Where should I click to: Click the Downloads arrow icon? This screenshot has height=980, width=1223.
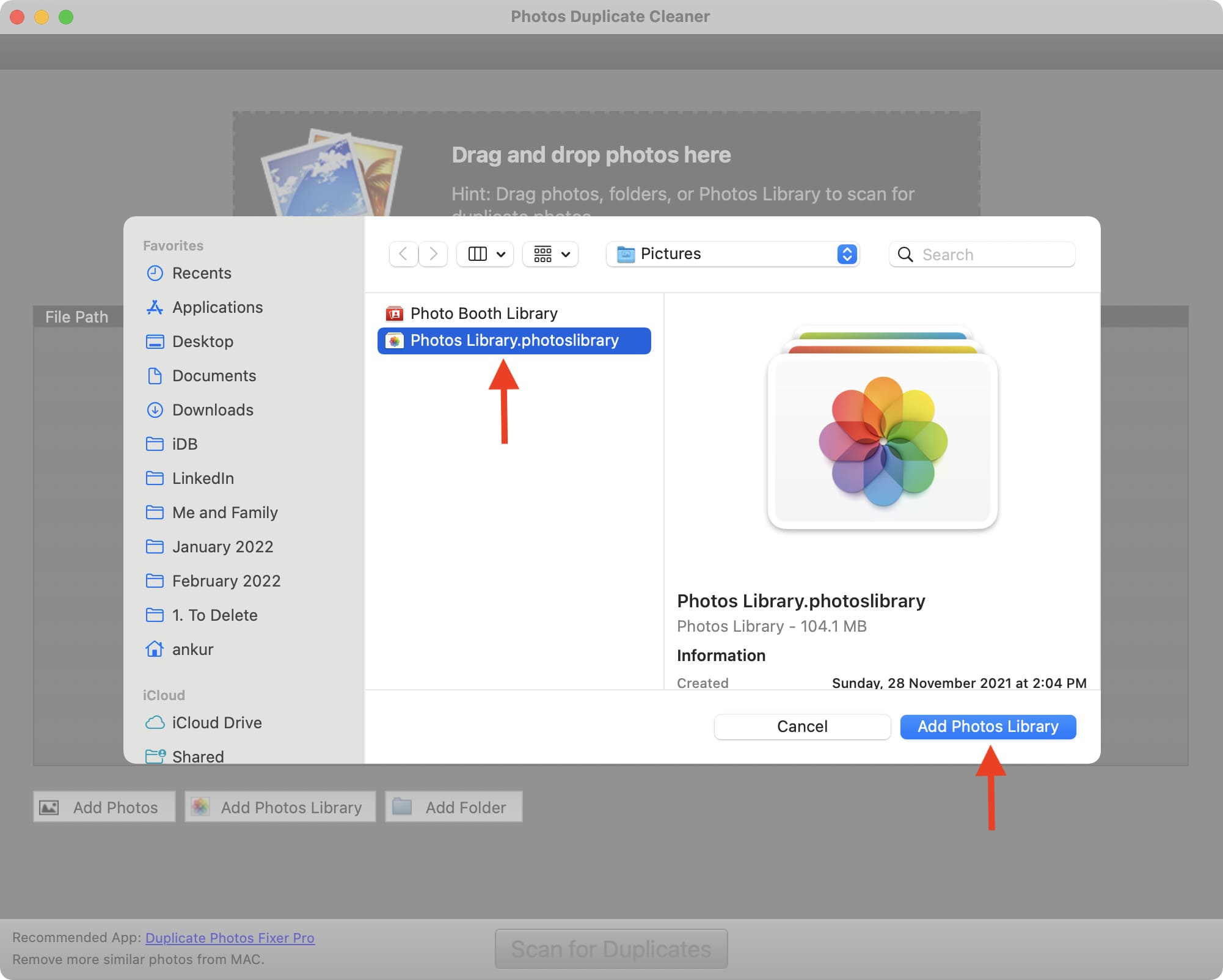[155, 410]
